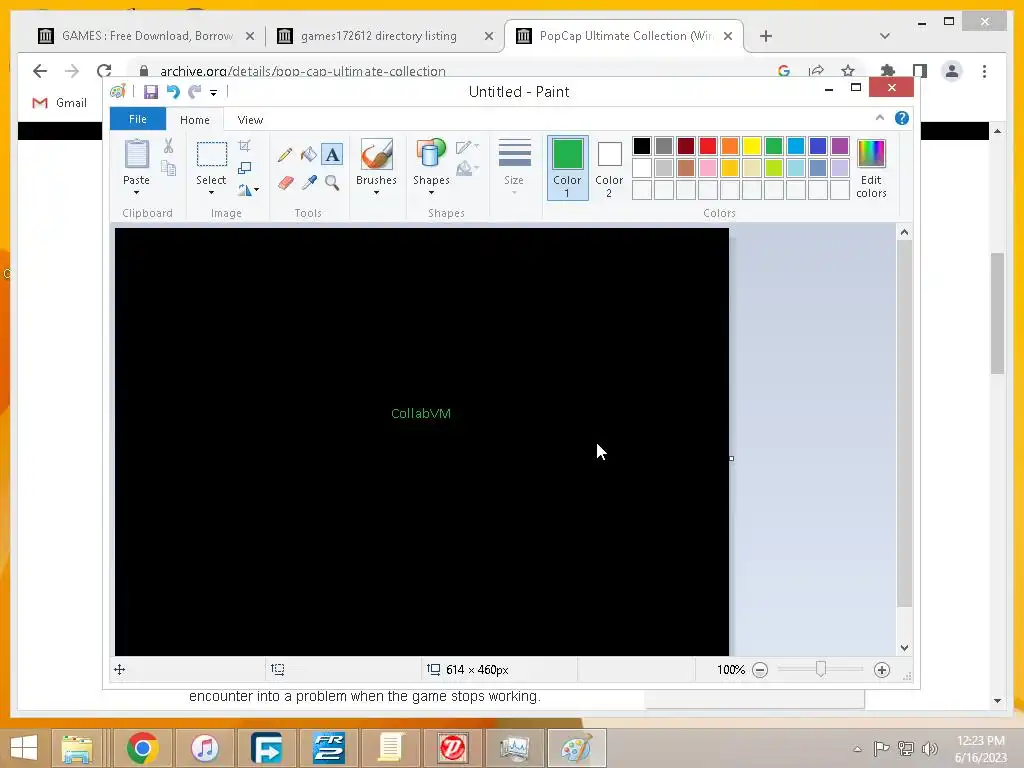Select the Color picker eyedropper tool
Screen dimensions: 1024x768
tap(309, 182)
